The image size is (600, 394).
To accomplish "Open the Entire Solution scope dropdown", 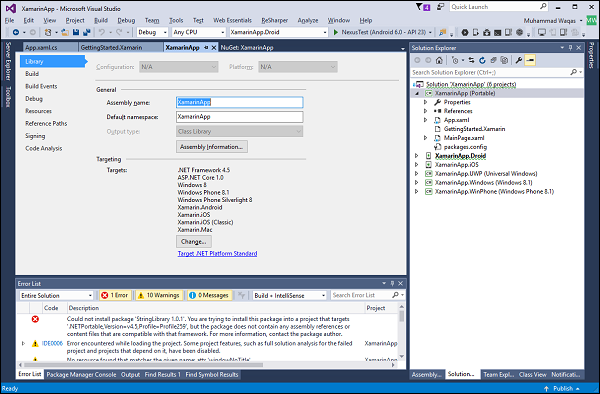I will click(56, 295).
